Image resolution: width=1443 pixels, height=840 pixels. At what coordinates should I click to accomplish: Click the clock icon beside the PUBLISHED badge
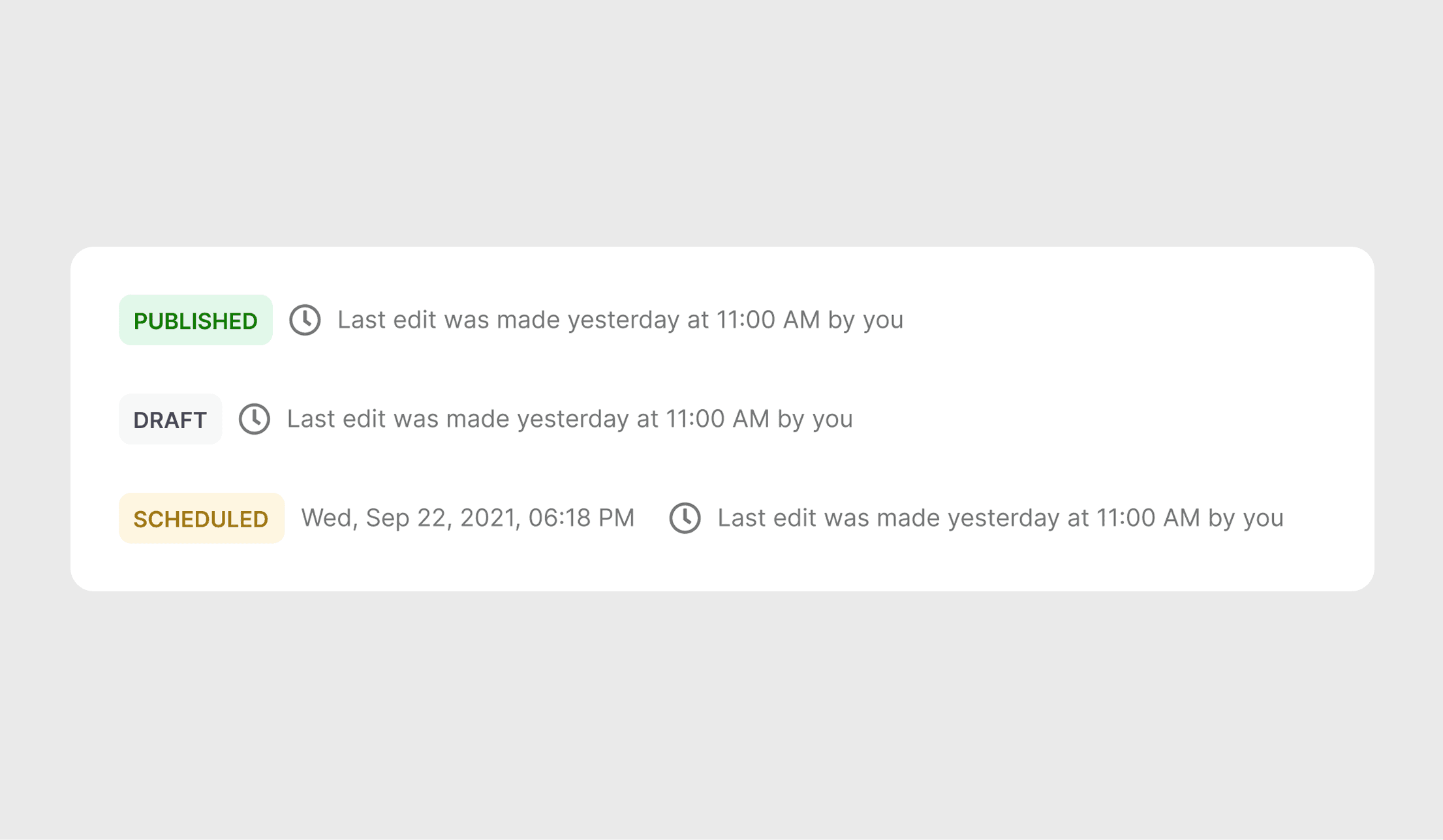[305, 320]
